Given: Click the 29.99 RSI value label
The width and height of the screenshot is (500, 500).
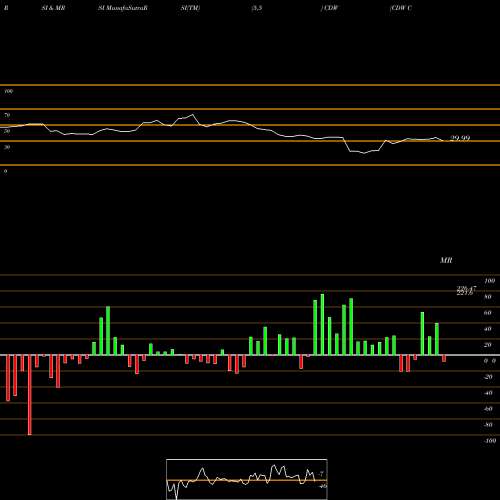Looking at the screenshot, I should [460, 138].
